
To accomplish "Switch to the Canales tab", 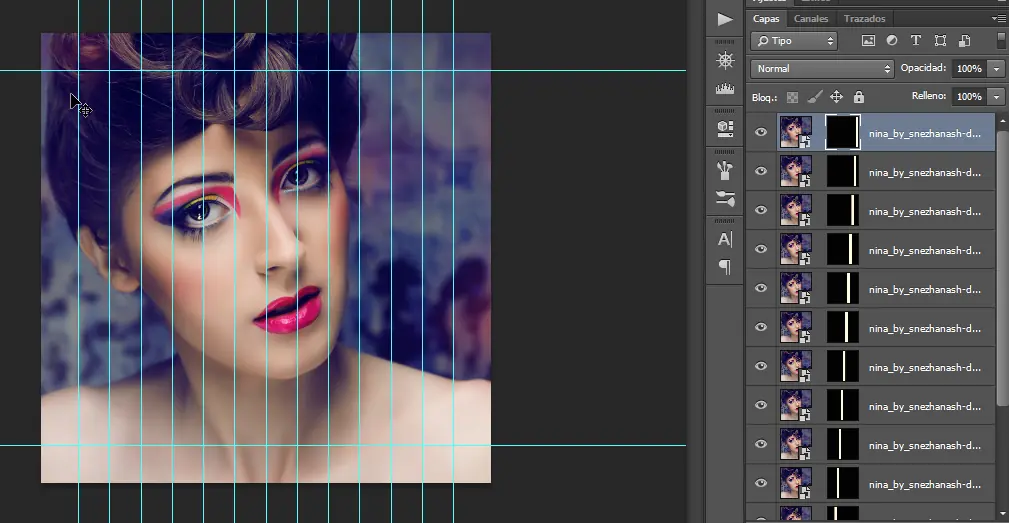I will coord(811,19).
